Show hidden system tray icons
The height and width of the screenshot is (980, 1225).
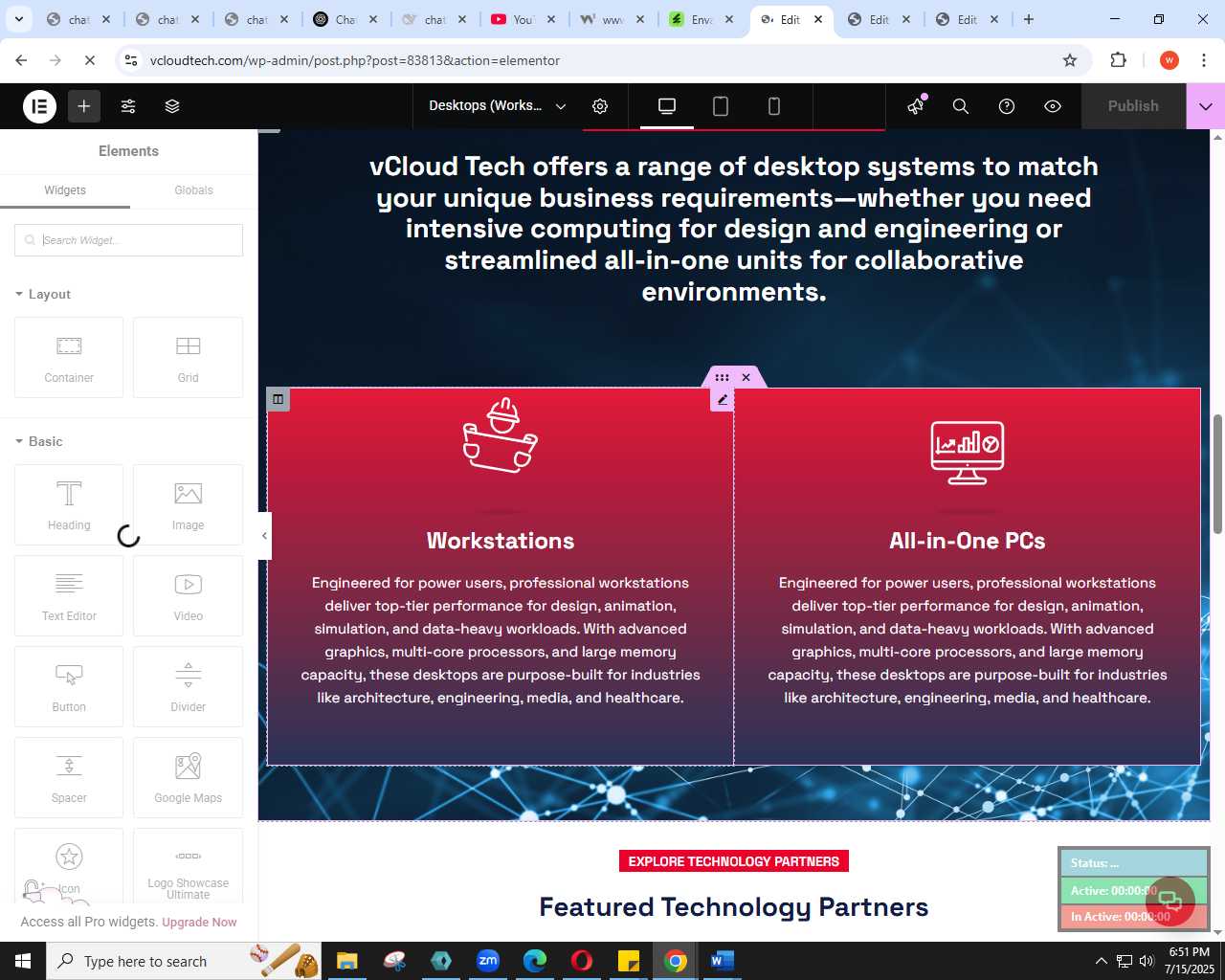pyautogui.click(x=1101, y=961)
